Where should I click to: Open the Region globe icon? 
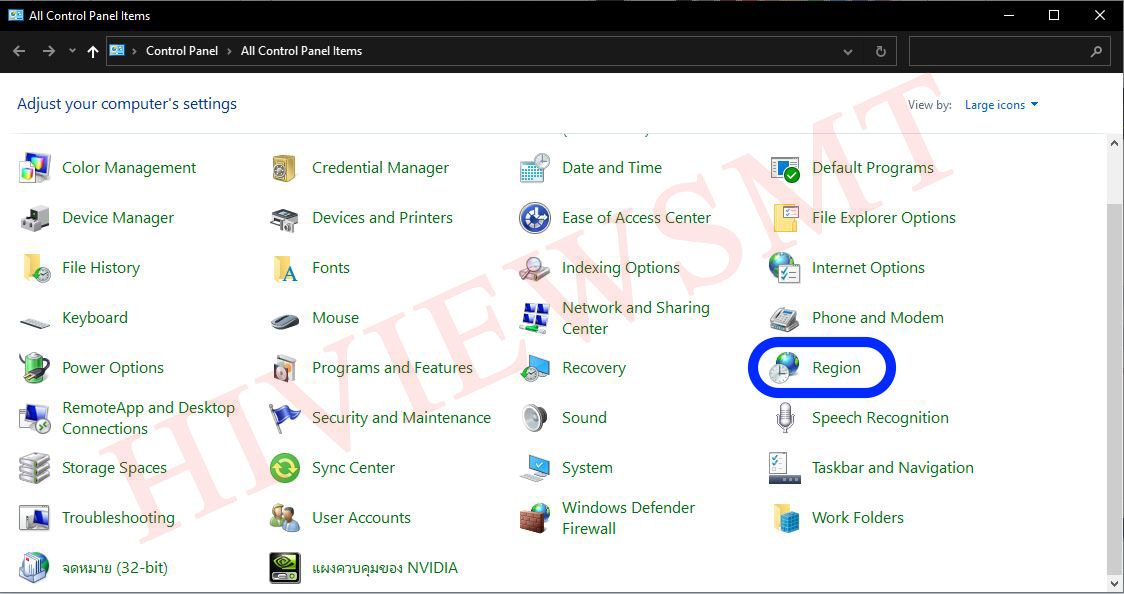click(x=784, y=368)
